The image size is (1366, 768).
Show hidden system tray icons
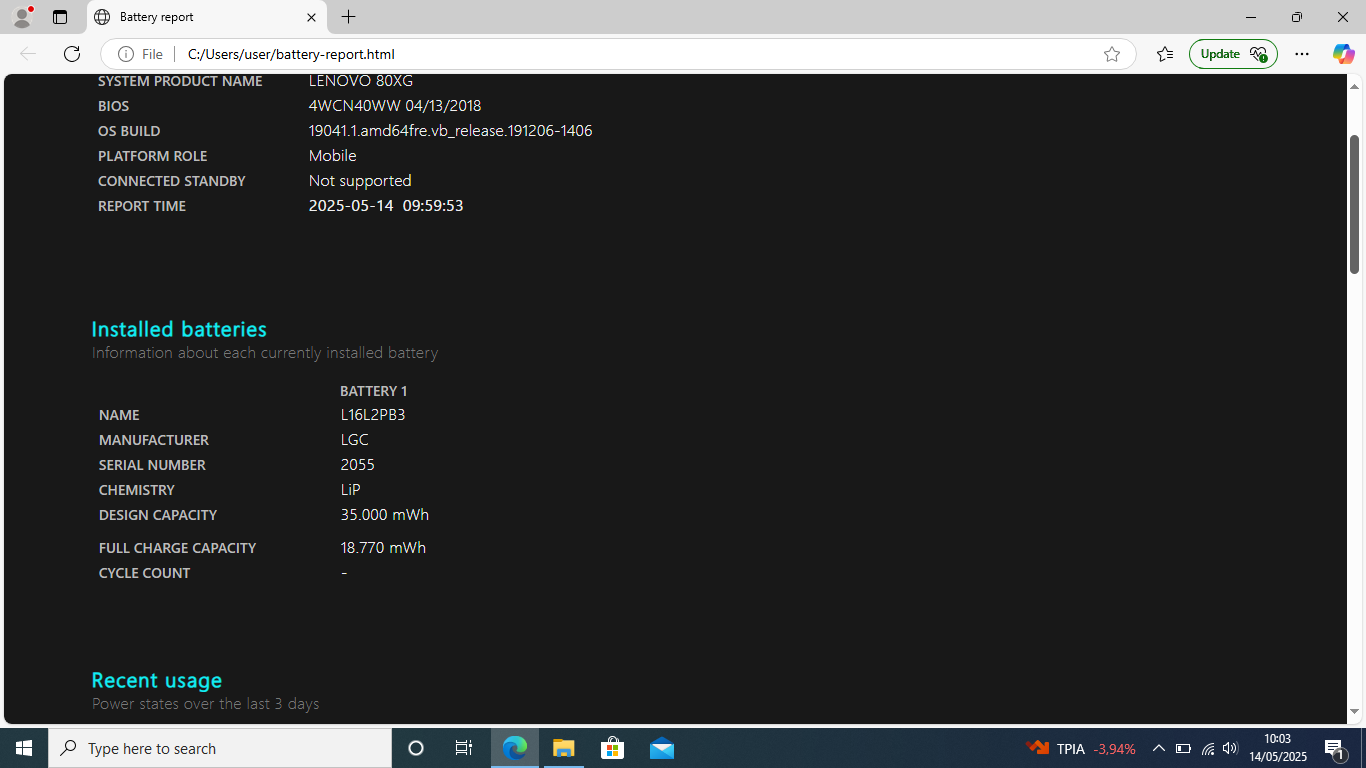pos(1158,748)
